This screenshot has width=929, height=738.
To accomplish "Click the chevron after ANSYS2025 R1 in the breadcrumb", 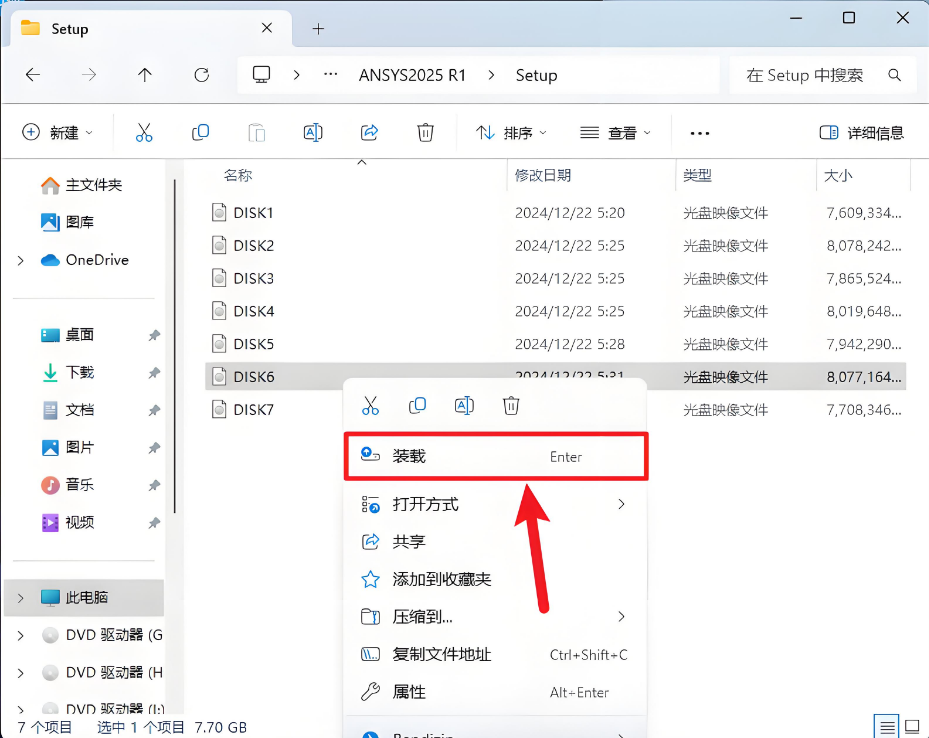I will pos(491,75).
